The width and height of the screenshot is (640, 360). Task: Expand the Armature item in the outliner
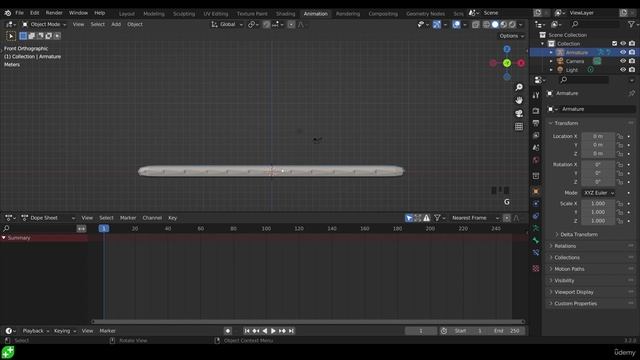pyautogui.click(x=551, y=52)
